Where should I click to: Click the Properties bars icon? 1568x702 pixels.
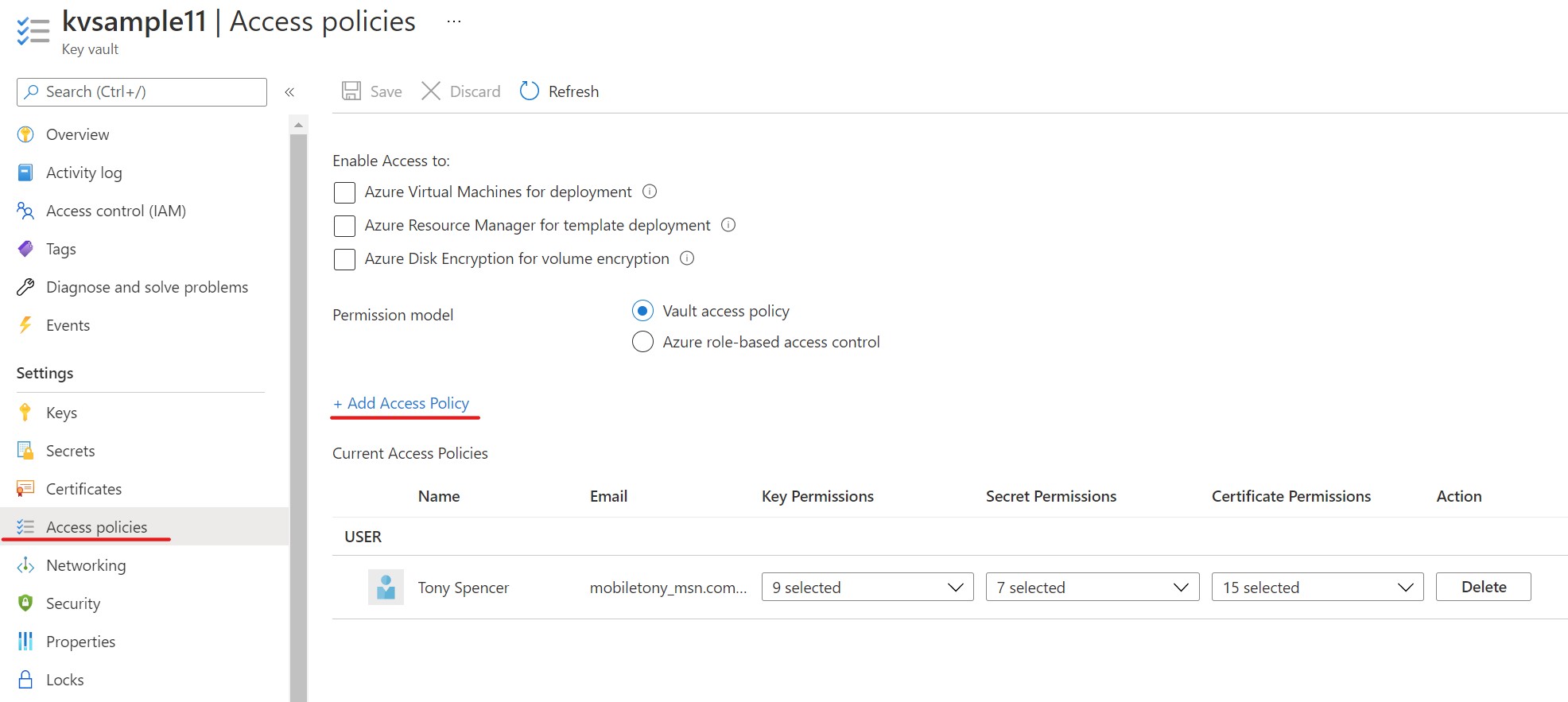click(x=25, y=641)
